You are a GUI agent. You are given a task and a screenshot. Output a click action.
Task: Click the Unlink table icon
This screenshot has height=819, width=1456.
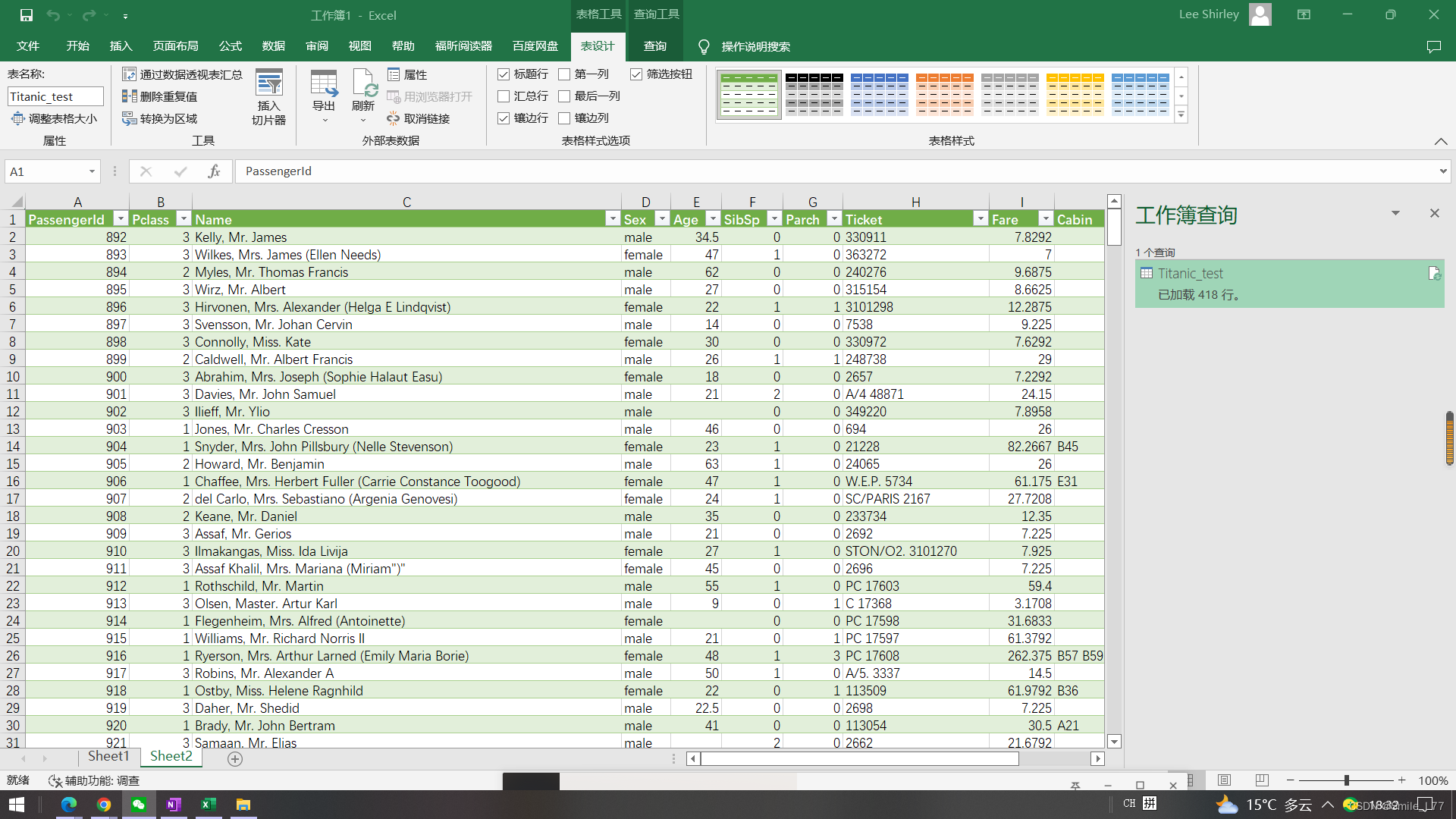[x=419, y=119]
